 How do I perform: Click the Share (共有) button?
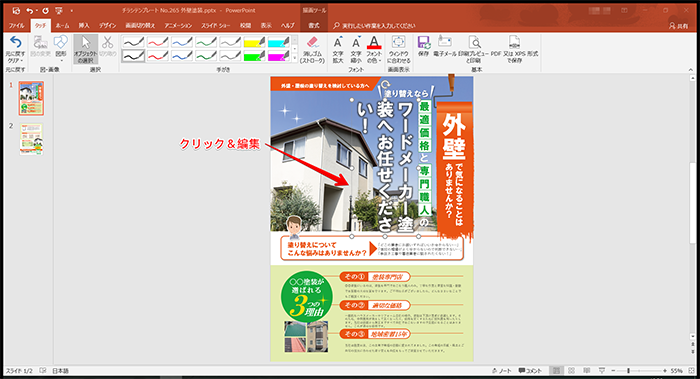point(679,26)
